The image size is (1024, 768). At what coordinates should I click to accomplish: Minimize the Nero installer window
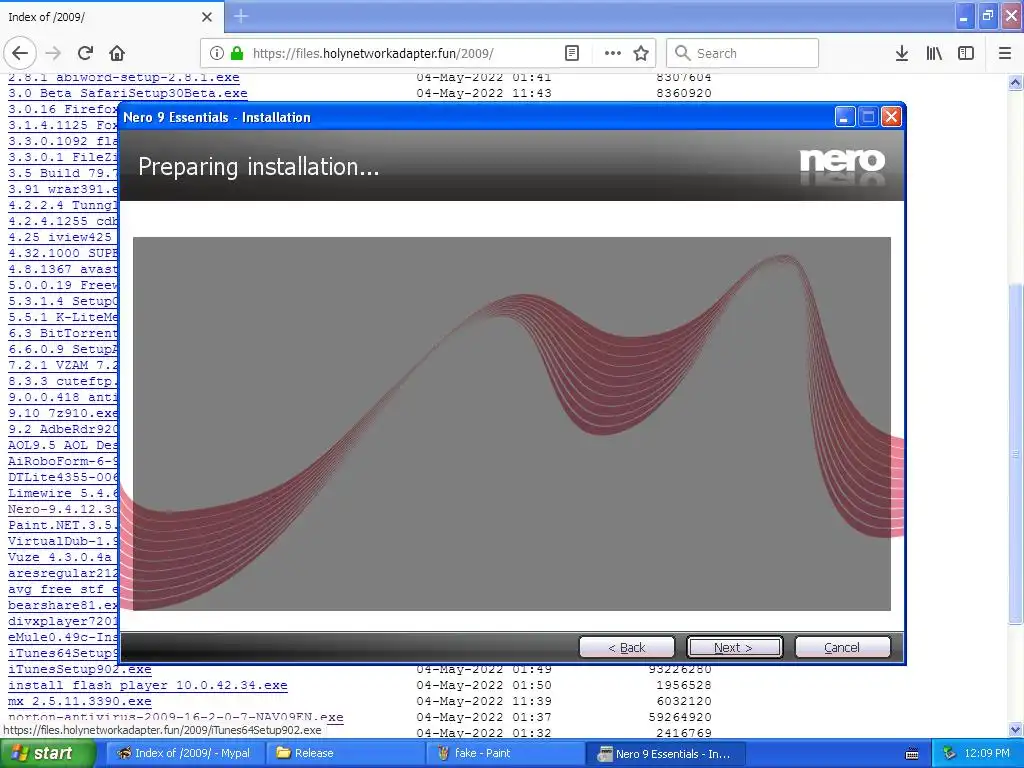click(844, 117)
